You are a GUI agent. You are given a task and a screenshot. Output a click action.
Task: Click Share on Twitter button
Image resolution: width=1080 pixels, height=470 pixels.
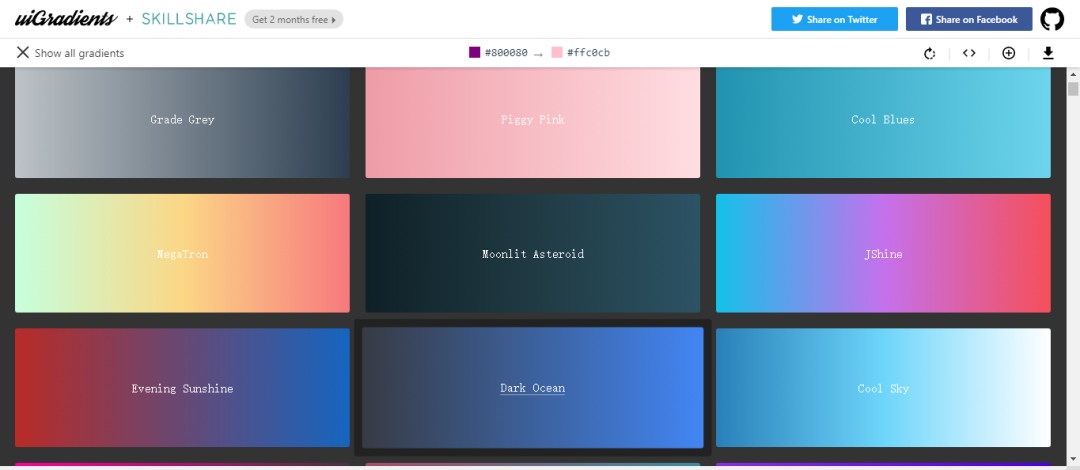[834, 19]
